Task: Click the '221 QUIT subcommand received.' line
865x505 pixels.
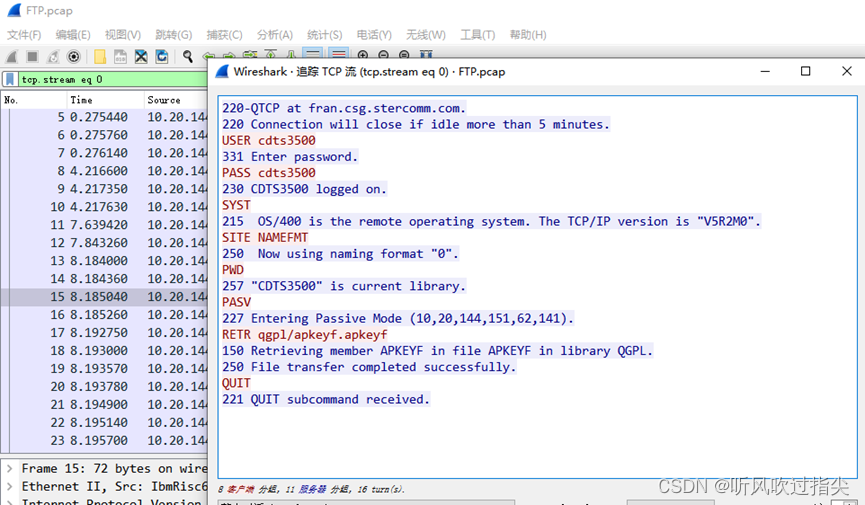Action: pyautogui.click(x=326, y=400)
